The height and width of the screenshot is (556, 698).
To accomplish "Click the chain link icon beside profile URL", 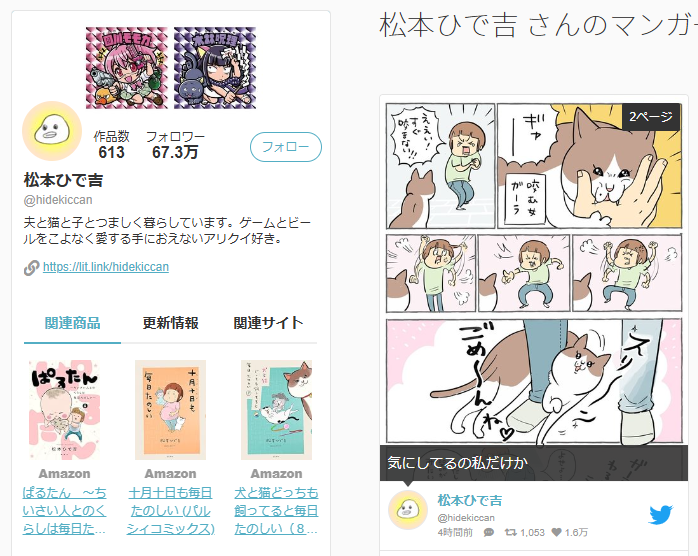I will pyautogui.click(x=31, y=268).
